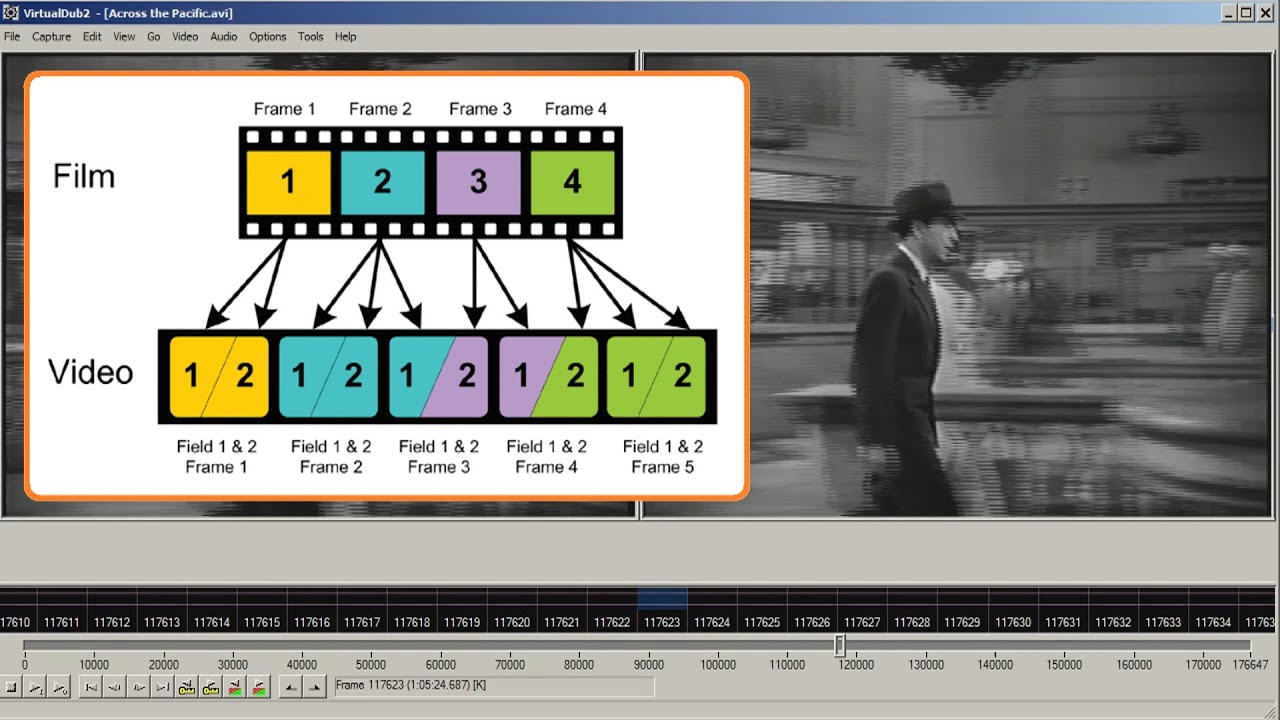This screenshot has height=720, width=1280.
Task: Go to the next keyframe
Action: click(211, 687)
